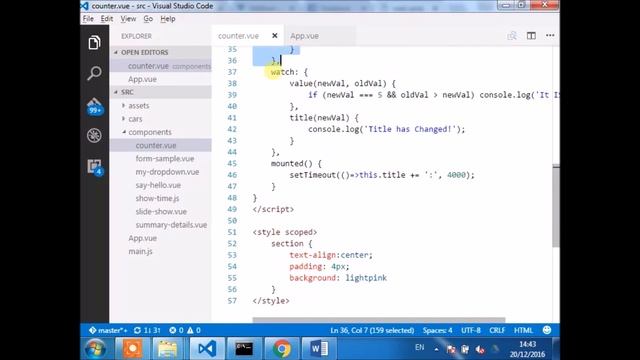Change language mode via HTML
This screenshot has width=640, height=360.
tap(523, 330)
